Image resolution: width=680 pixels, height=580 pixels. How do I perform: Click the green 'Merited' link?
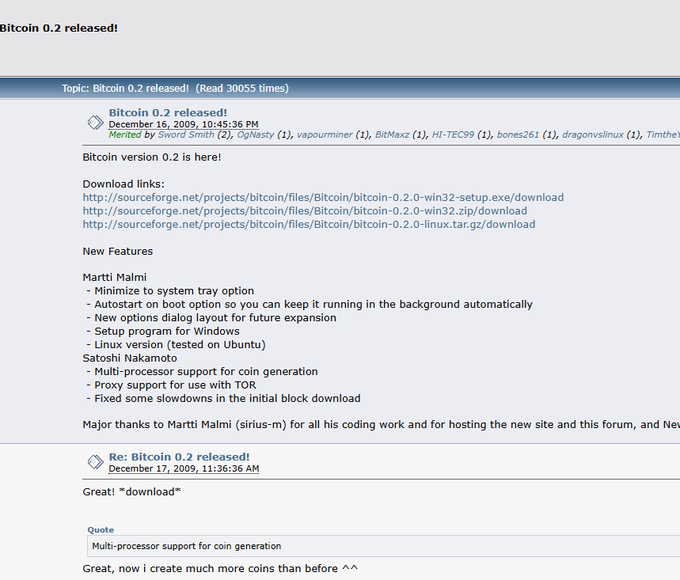pos(125,135)
